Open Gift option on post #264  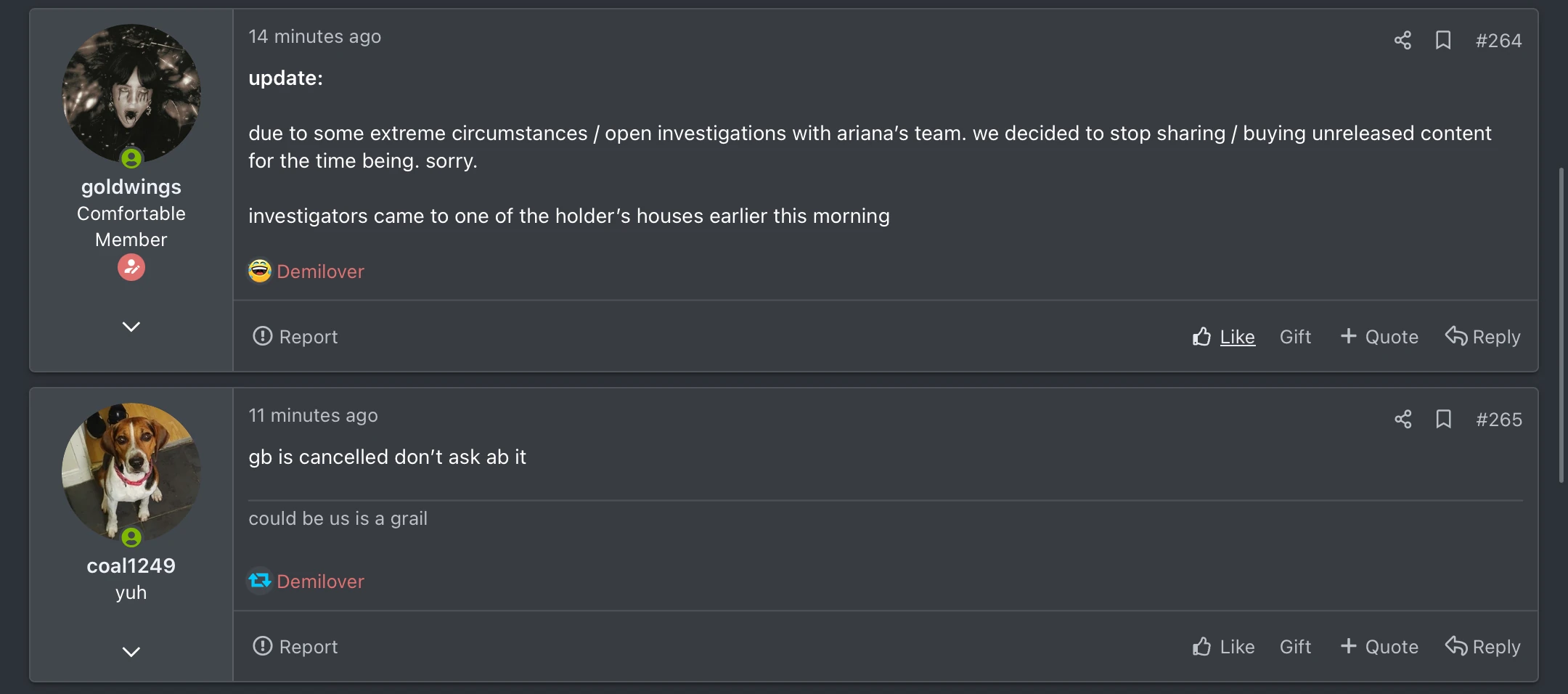pos(1295,337)
